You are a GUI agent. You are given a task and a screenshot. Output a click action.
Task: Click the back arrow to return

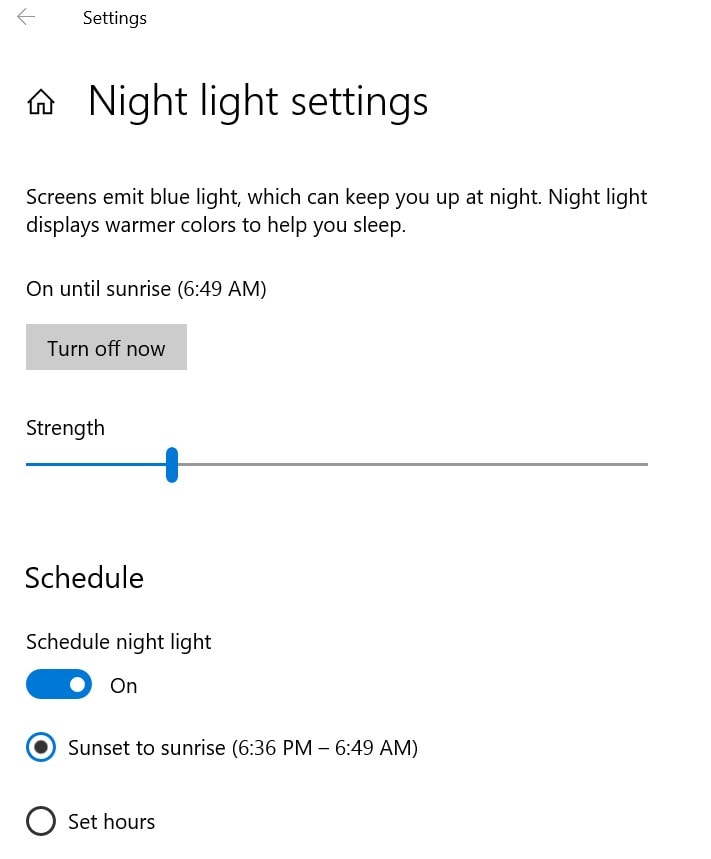pos(25,16)
